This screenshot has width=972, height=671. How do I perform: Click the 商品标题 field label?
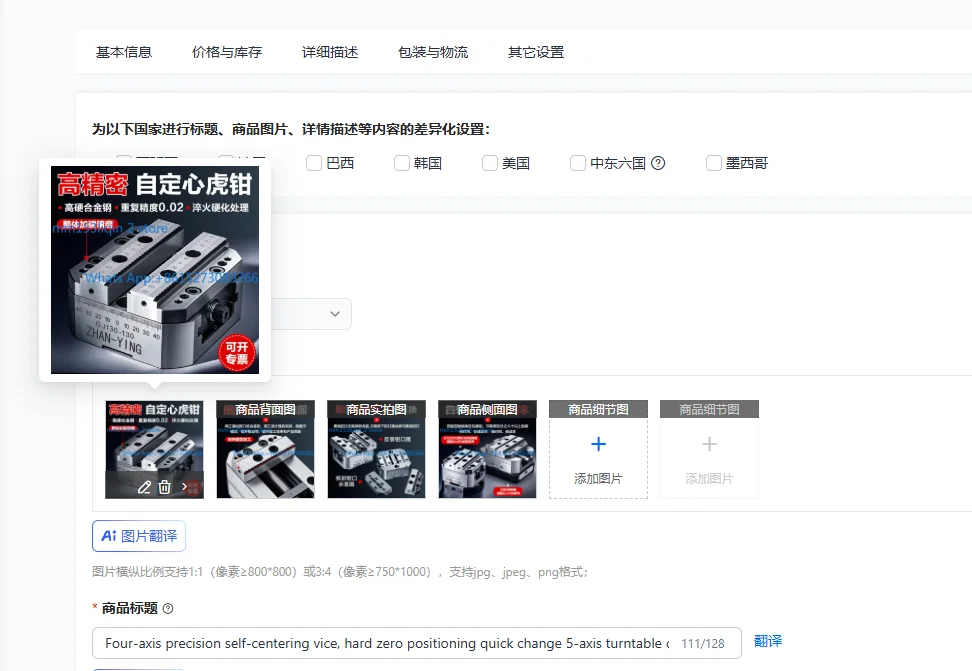(x=130, y=608)
